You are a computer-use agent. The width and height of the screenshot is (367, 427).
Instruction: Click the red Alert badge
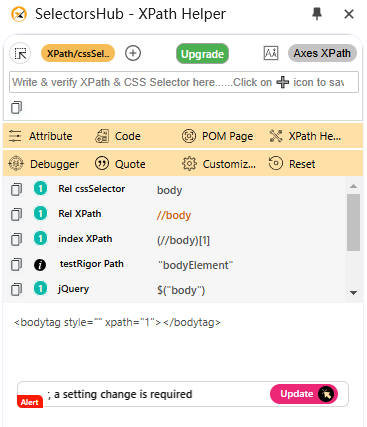[30, 402]
